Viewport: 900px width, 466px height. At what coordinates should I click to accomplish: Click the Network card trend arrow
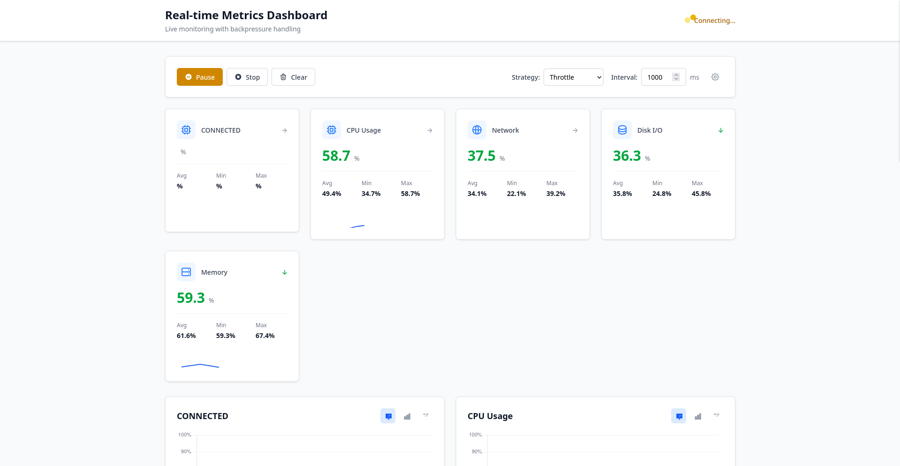point(575,130)
